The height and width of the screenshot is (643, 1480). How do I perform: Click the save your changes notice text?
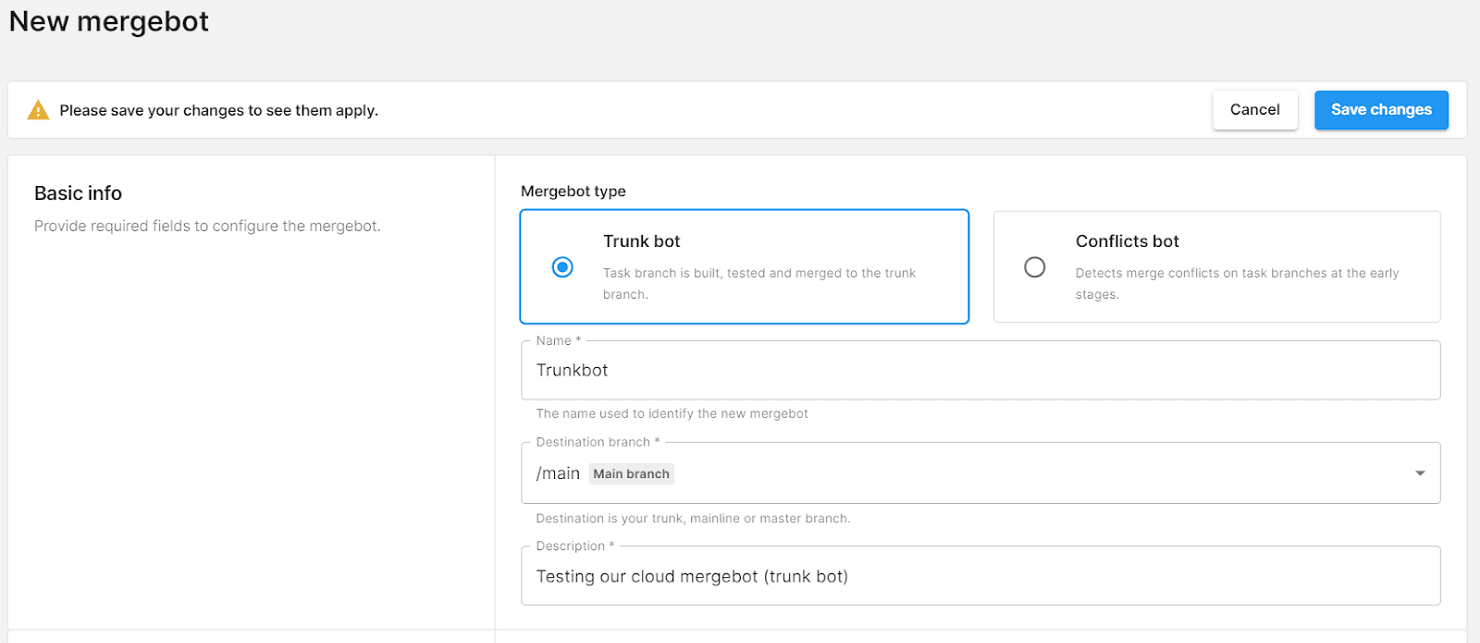[x=218, y=111]
